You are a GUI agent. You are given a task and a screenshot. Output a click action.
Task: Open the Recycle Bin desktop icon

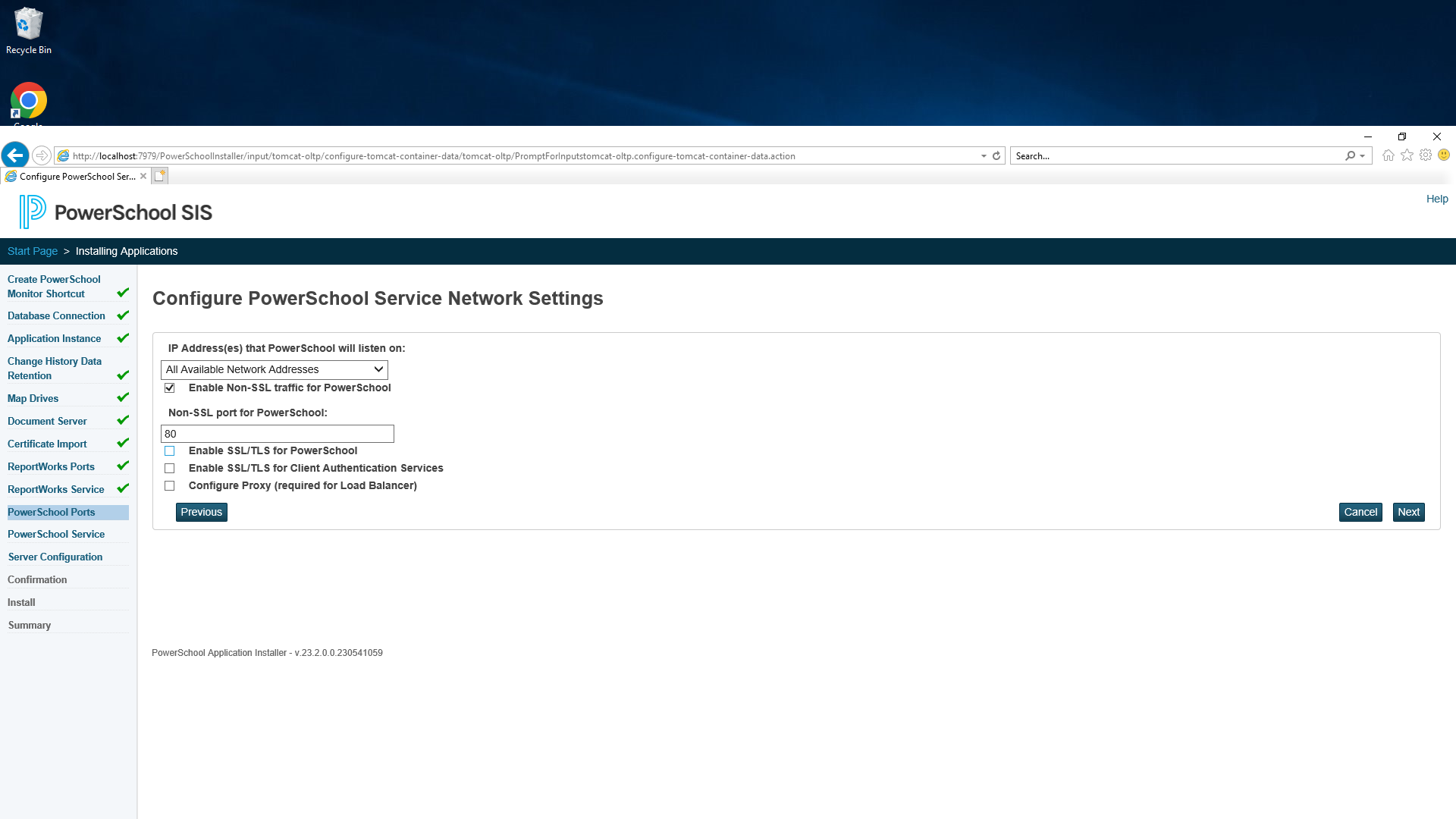coord(29,30)
